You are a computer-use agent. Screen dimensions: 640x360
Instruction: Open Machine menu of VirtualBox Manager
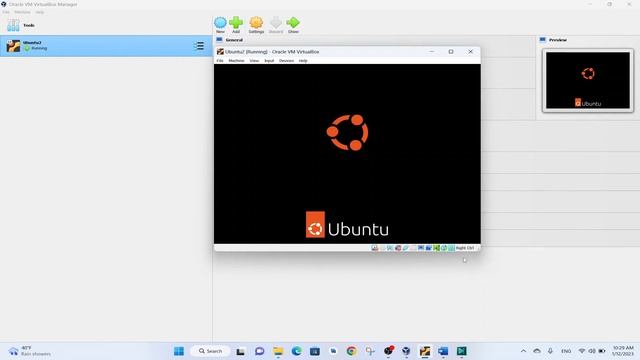22,12
